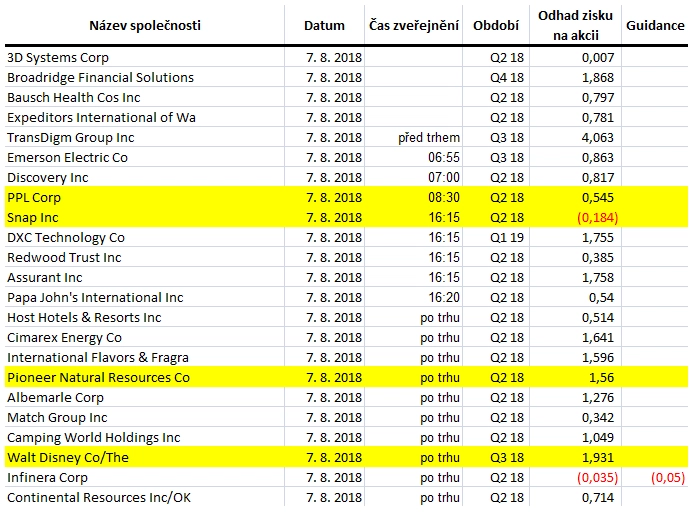Image resolution: width=694 pixels, height=513 pixels.
Task: Click the estimate value '0,781'
Action: [598, 117]
